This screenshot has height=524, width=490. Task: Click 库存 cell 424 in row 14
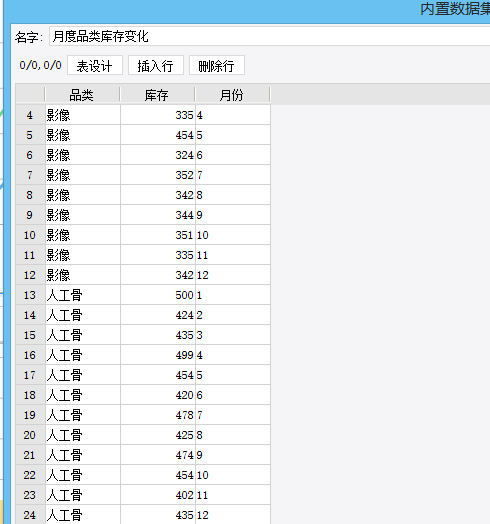click(158, 315)
